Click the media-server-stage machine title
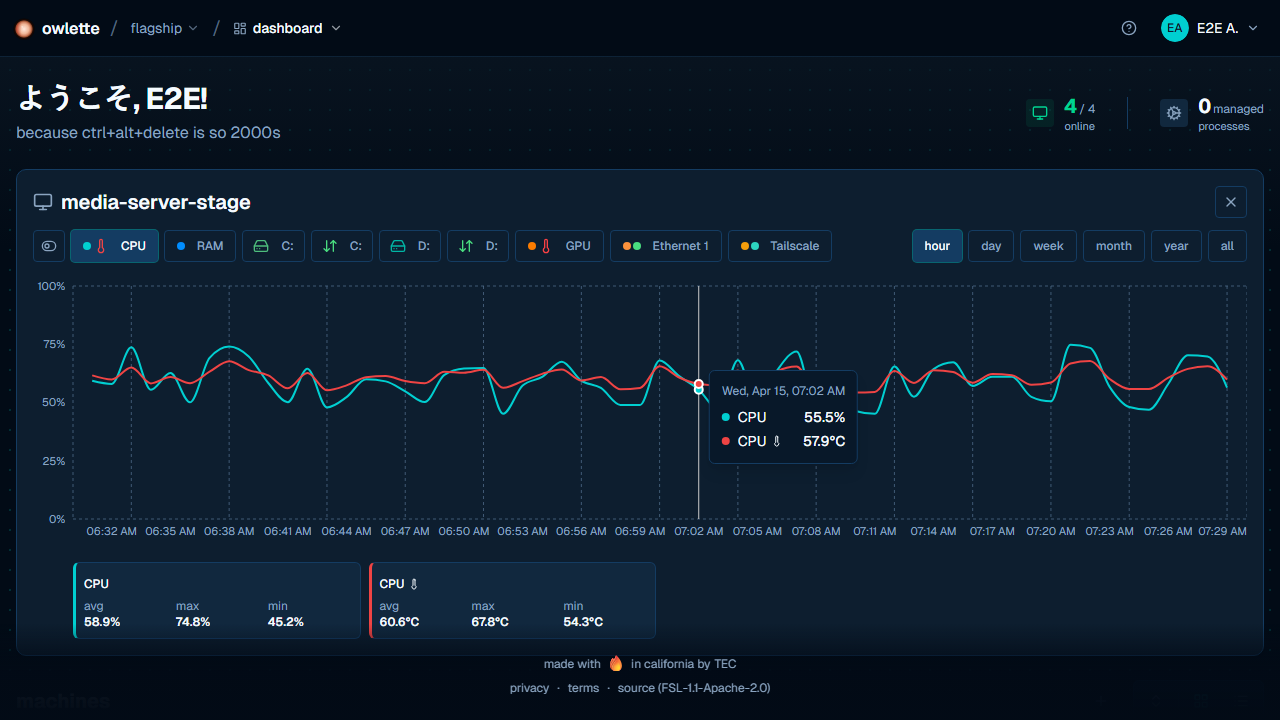Viewport: 1280px width, 720px height. [156, 202]
